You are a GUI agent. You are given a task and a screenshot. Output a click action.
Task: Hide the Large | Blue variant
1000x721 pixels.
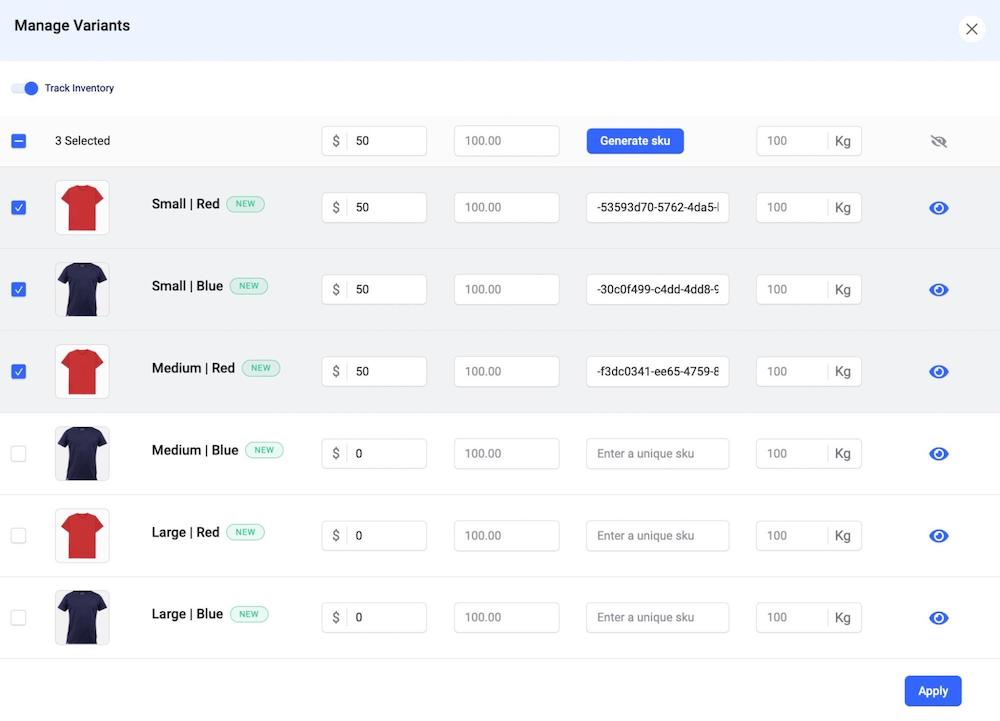pyautogui.click(x=938, y=618)
